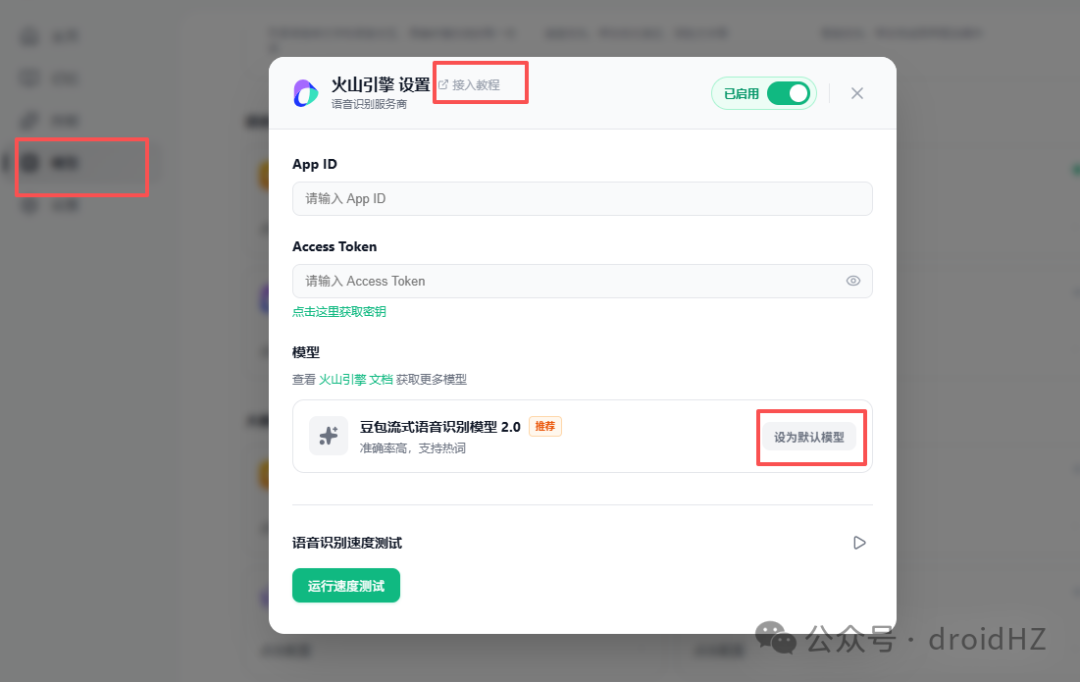Screen dimensions: 1080x682
Task: Select the red-boxed item in the blurred sidebar
Action: (81, 165)
